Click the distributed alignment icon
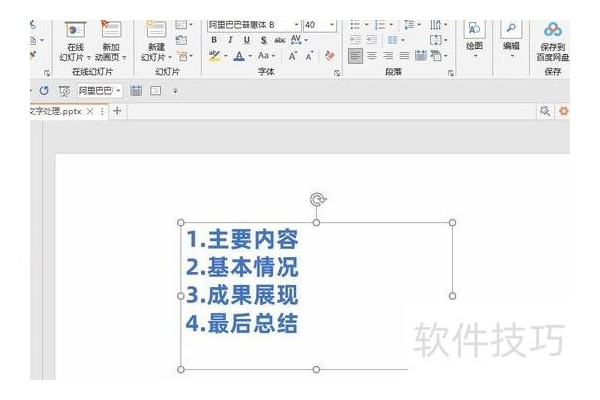The height and width of the screenshot is (400, 600). pos(421,56)
